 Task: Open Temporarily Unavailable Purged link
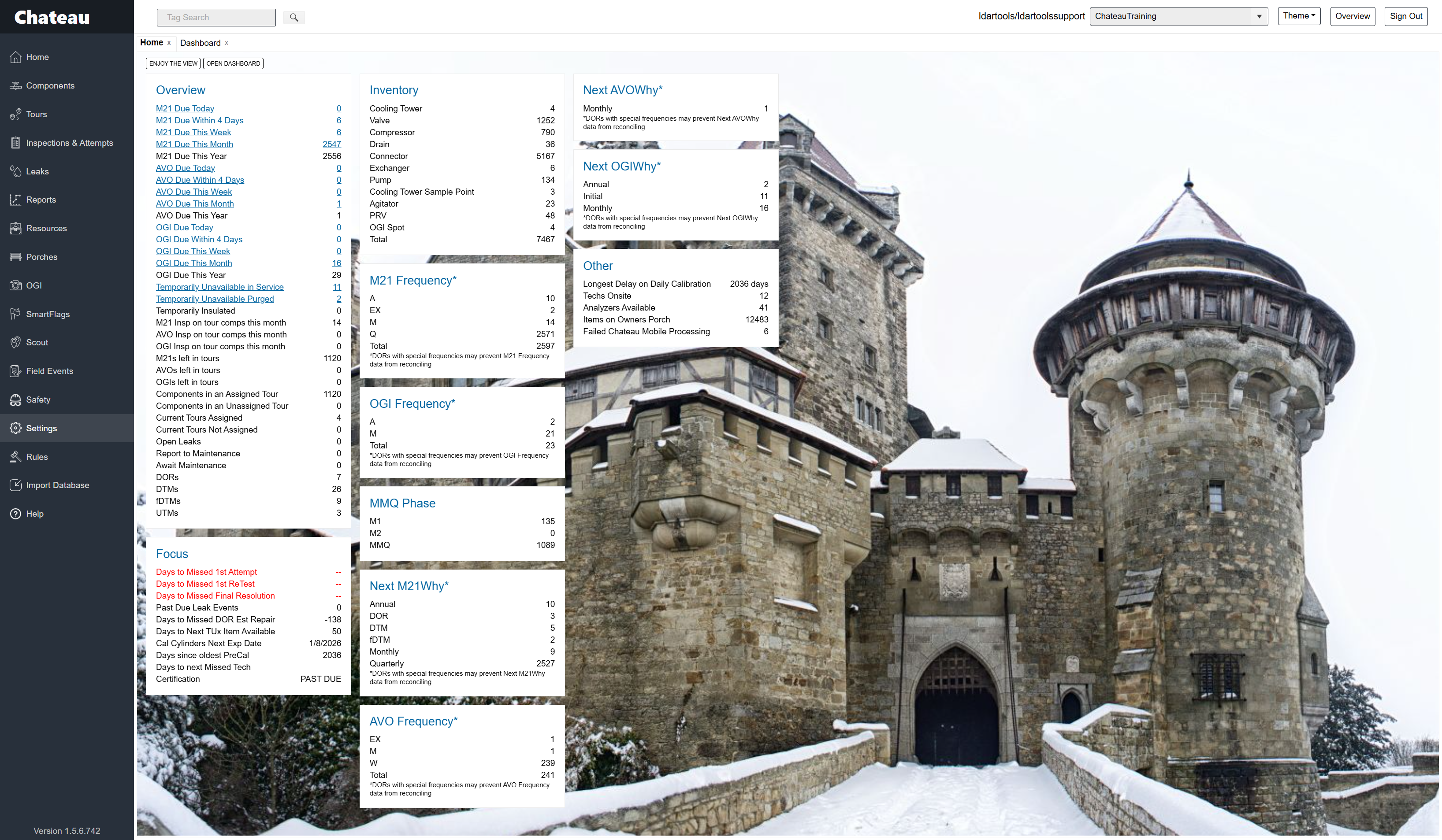(215, 299)
